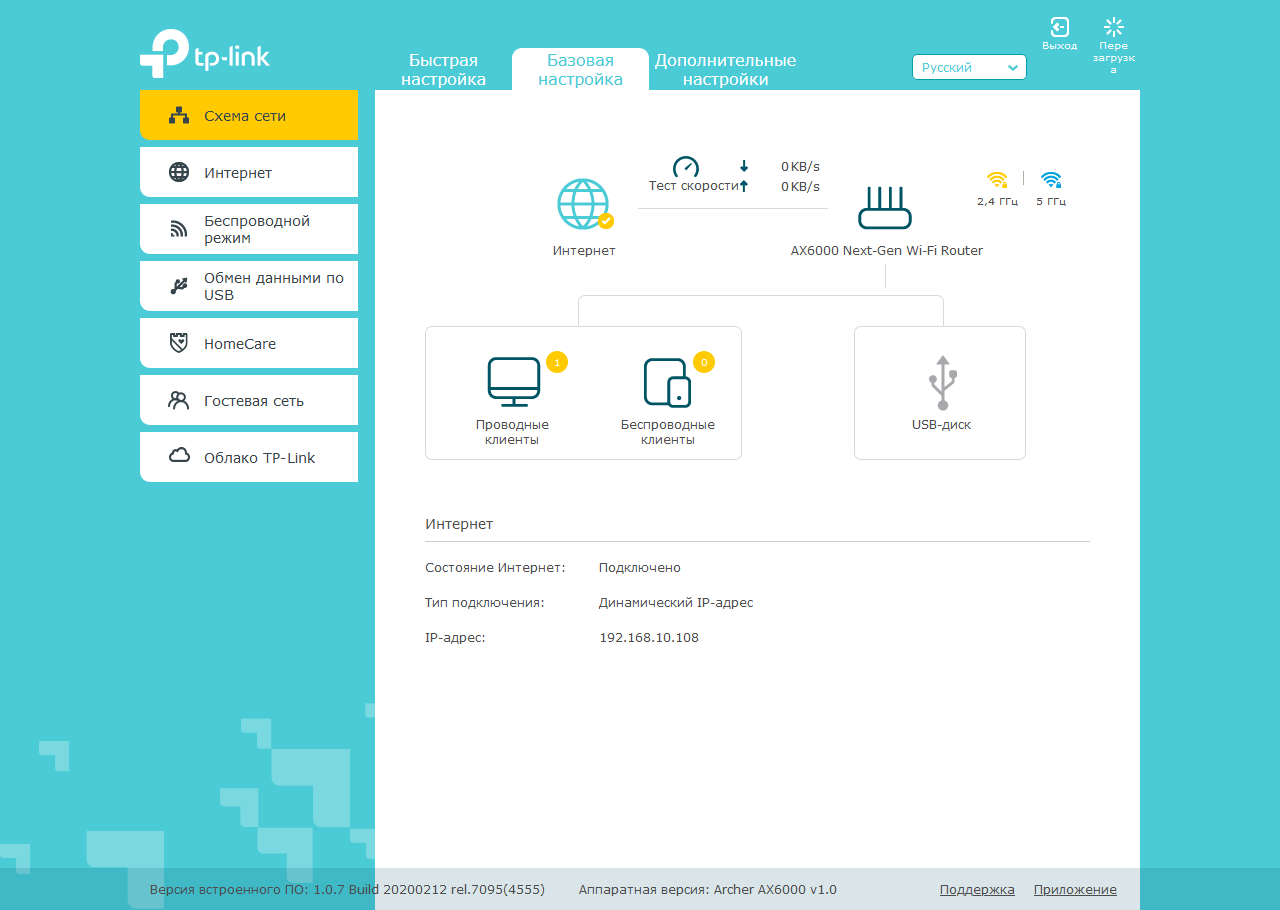Click the Состояние Интернет label
Screen dimensions: 1280x910
(x=495, y=567)
